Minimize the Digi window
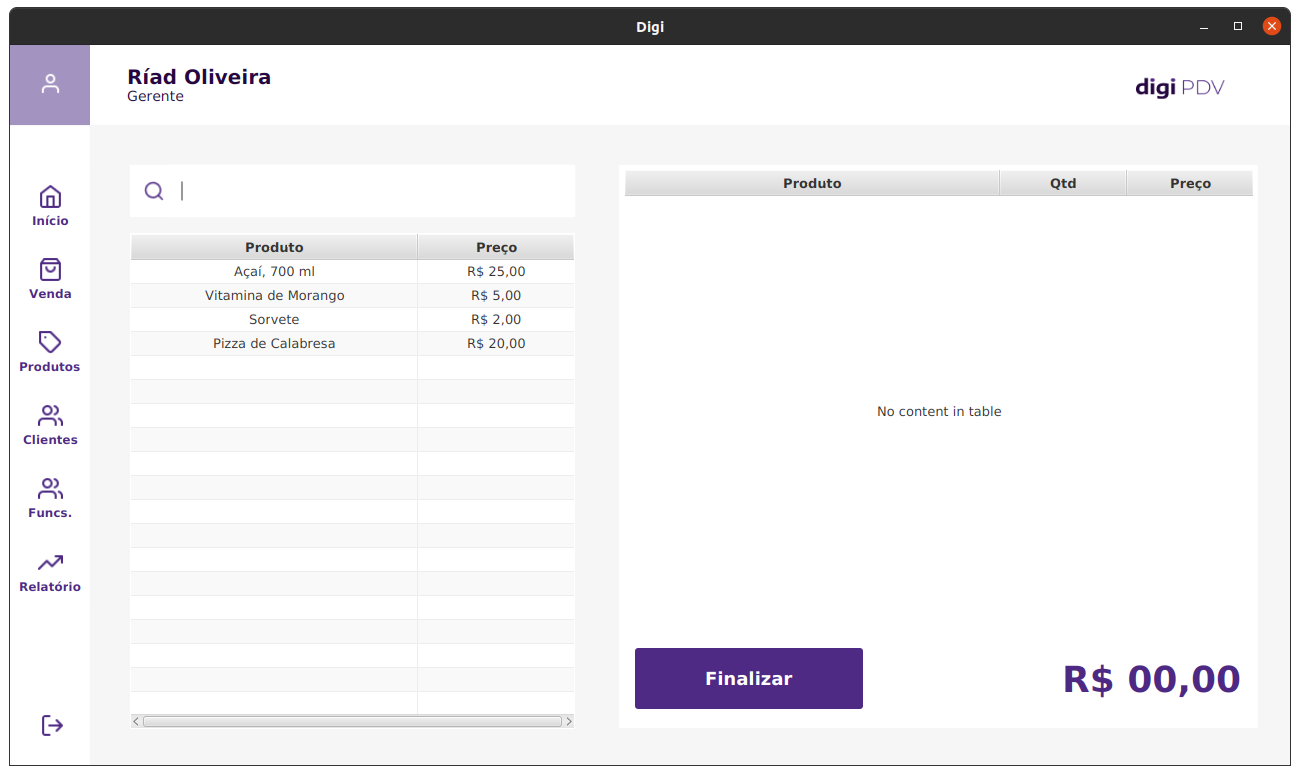This screenshot has height=775, width=1300. [x=1203, y=27]
